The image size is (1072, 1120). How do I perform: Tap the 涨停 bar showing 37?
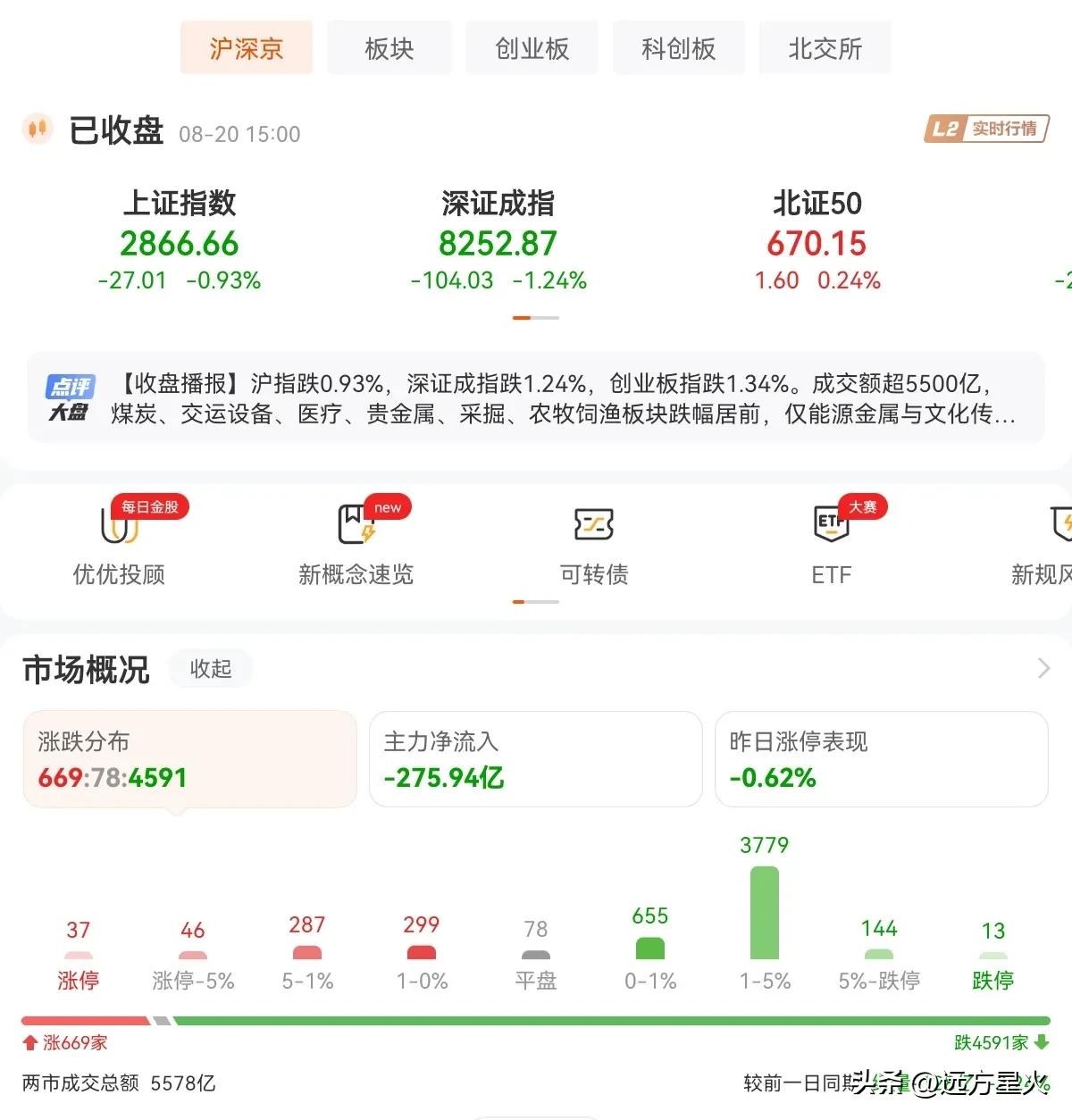click(79, 956)
